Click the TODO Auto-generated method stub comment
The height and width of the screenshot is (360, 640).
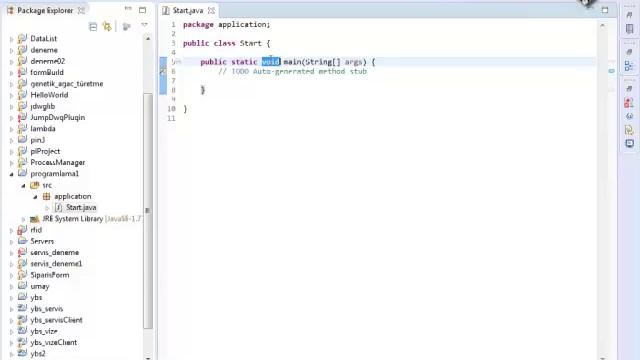pos(292,71)
